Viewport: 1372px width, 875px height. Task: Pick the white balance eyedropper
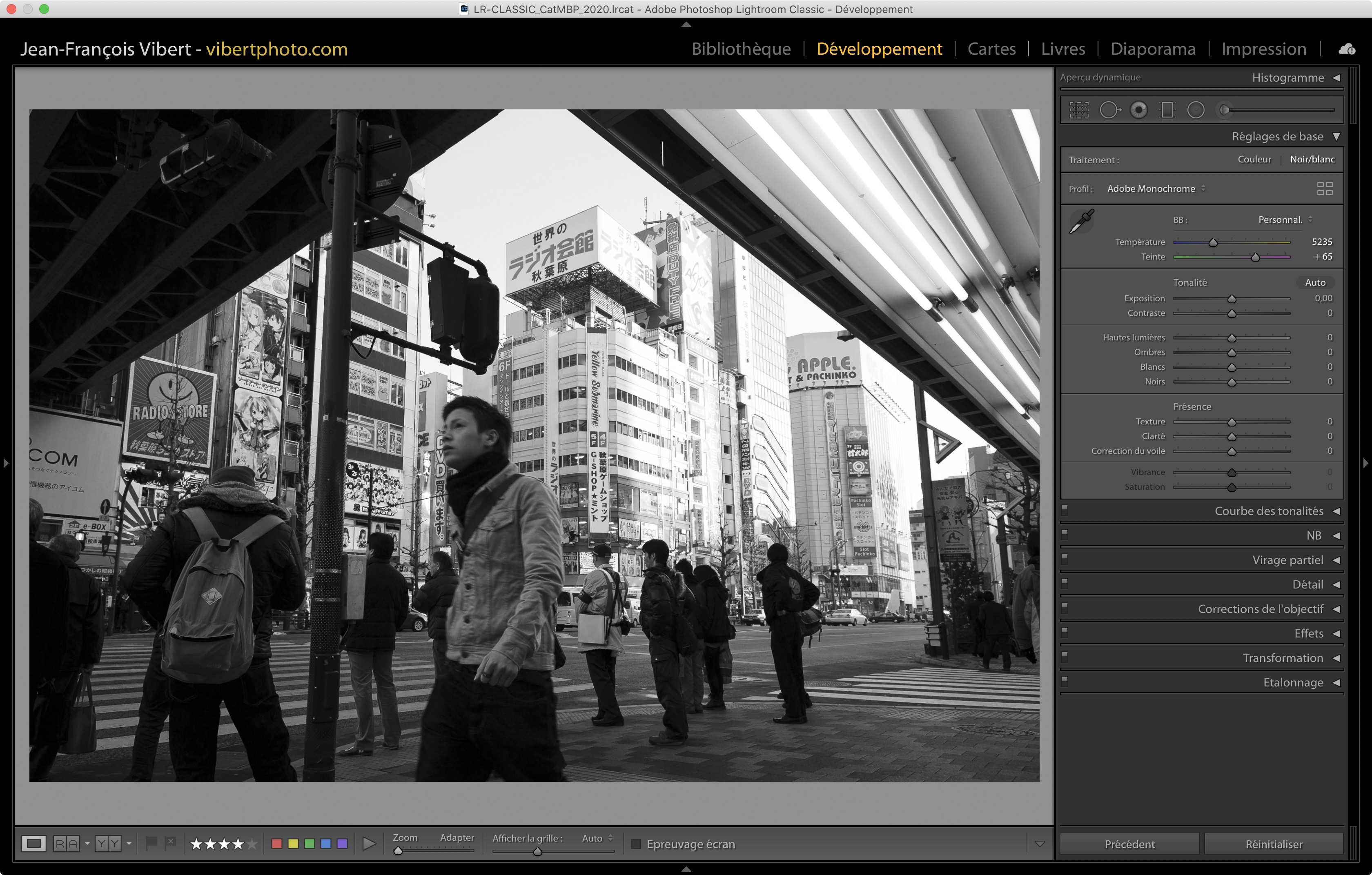(1081, 221)
